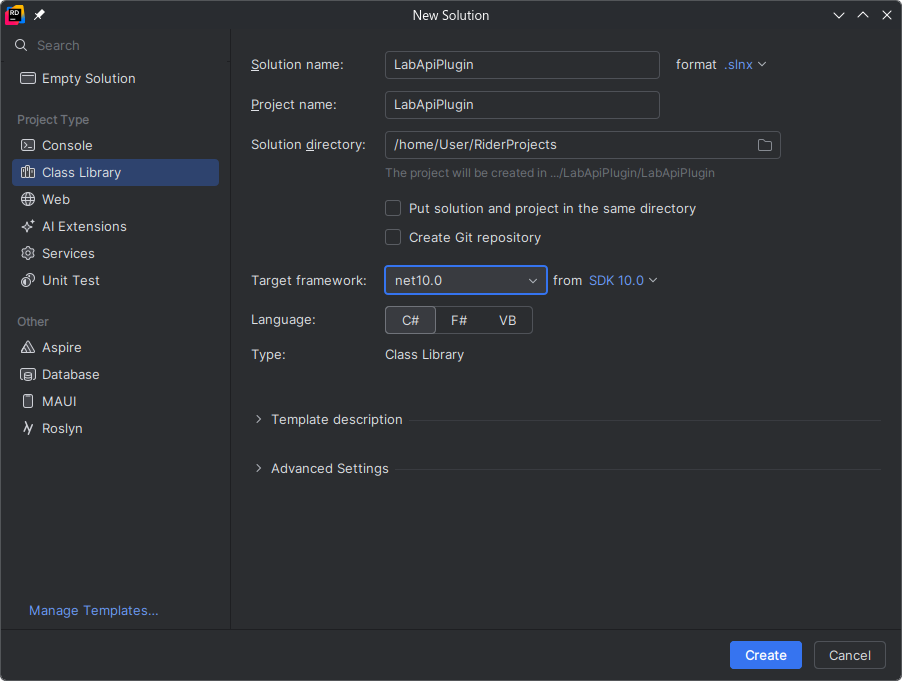This screenshot has height=681, width=902.
Task: Click the Aspire triangle icon
Action: click(x=28, y=347)
